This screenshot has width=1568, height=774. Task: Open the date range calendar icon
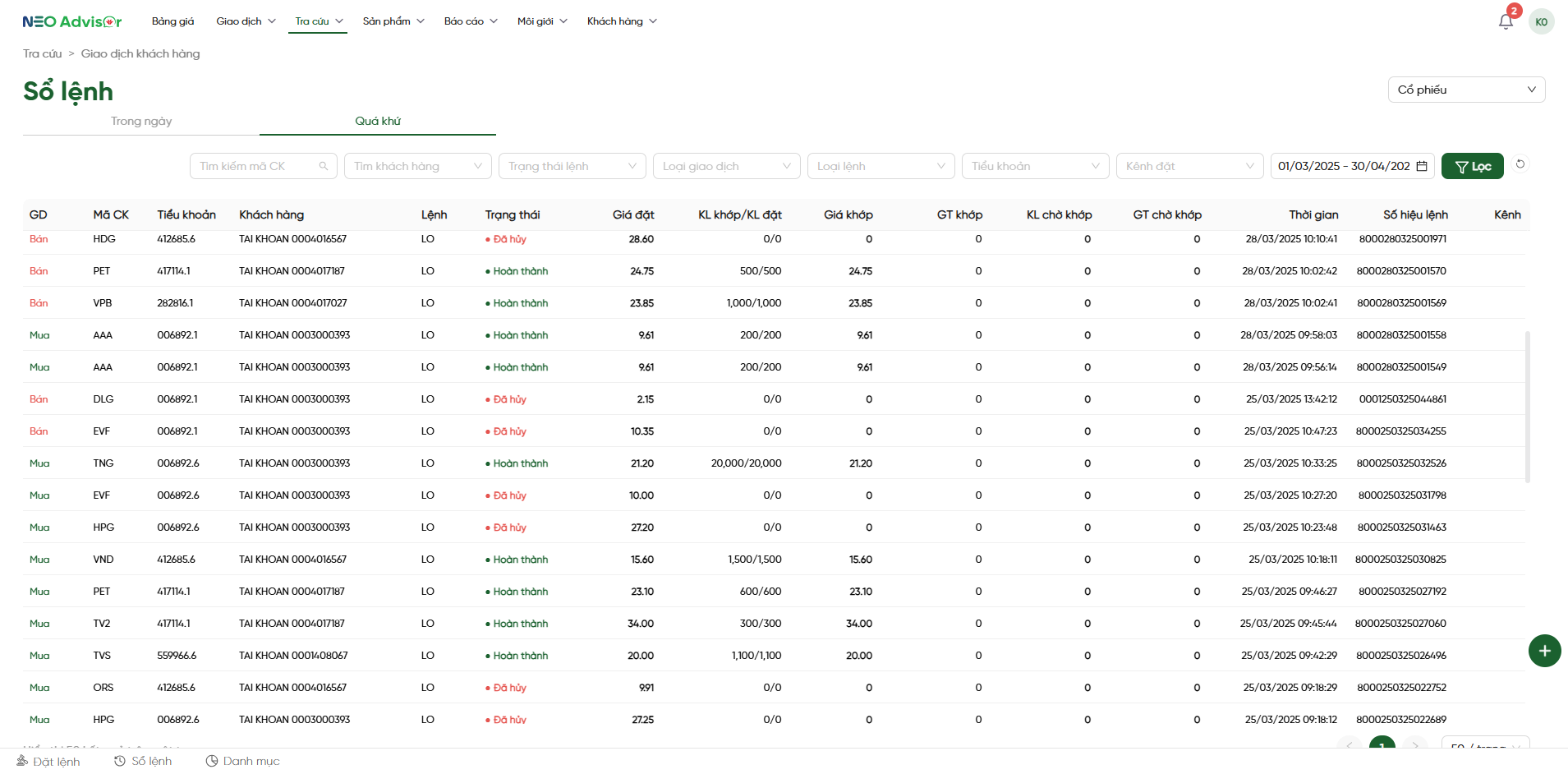(x=1422, y=166)
